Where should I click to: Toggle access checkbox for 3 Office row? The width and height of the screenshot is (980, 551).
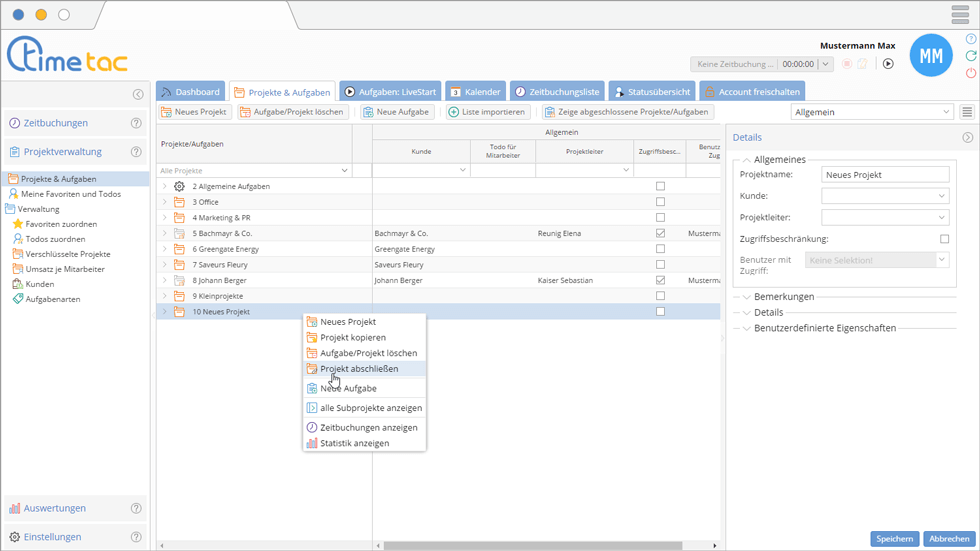pyautogui.click(x=660, y=202)
